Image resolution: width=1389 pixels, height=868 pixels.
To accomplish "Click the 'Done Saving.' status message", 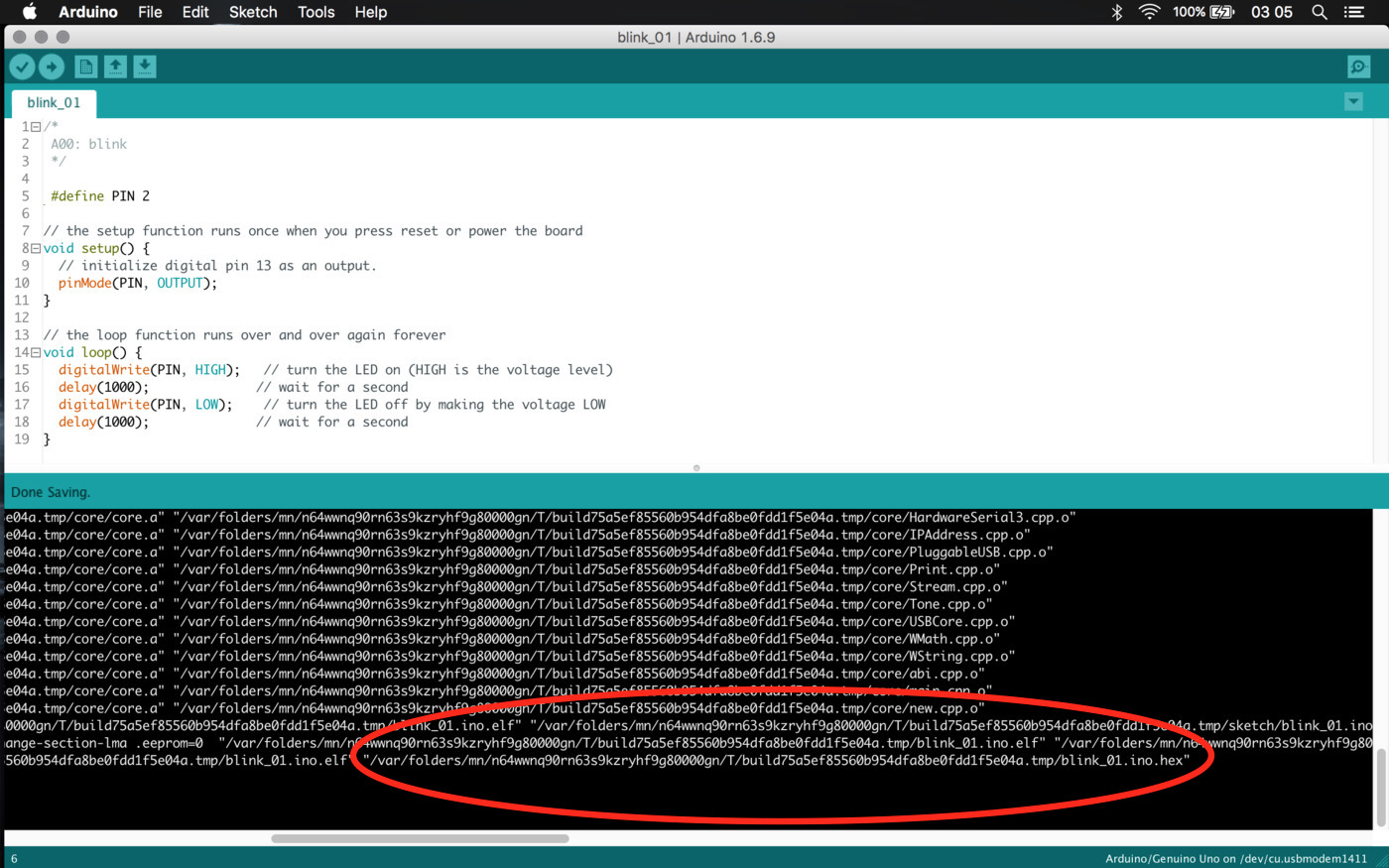I will click(x=51, y=492).
